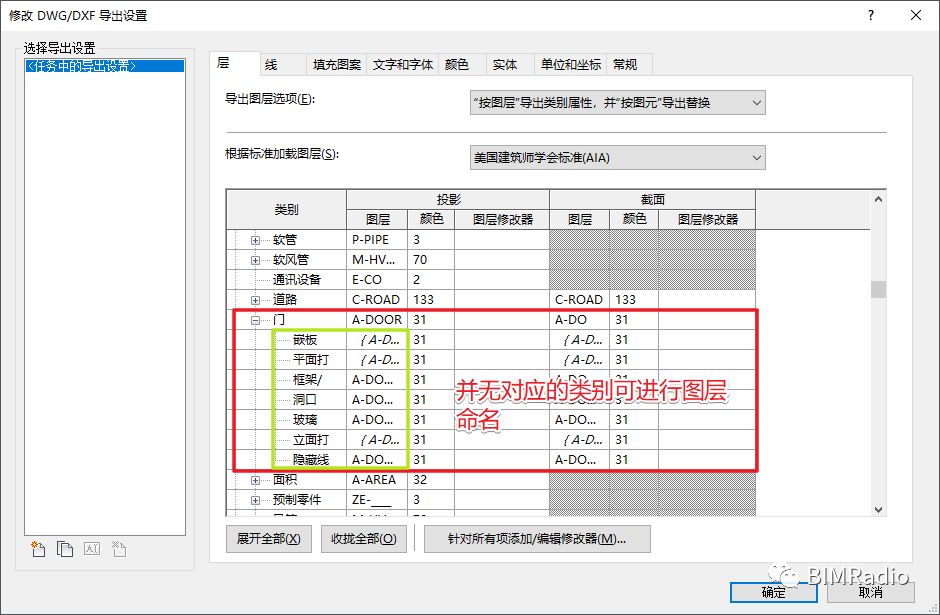Image resolution: width=940 pixels, height=615 pixels.
Task: Switch to the 填充图案 tab
Action: click(x=337, y=65)
